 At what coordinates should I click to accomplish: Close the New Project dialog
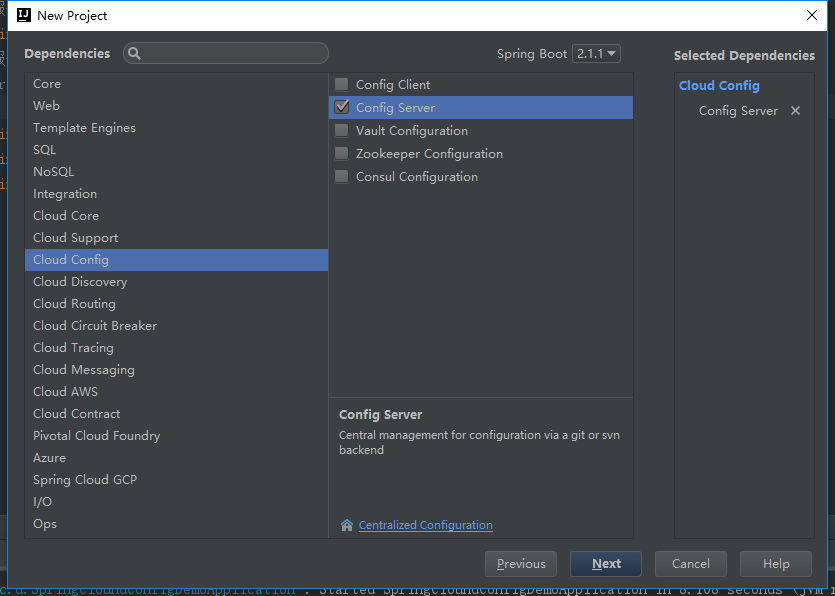pos(812,15)
